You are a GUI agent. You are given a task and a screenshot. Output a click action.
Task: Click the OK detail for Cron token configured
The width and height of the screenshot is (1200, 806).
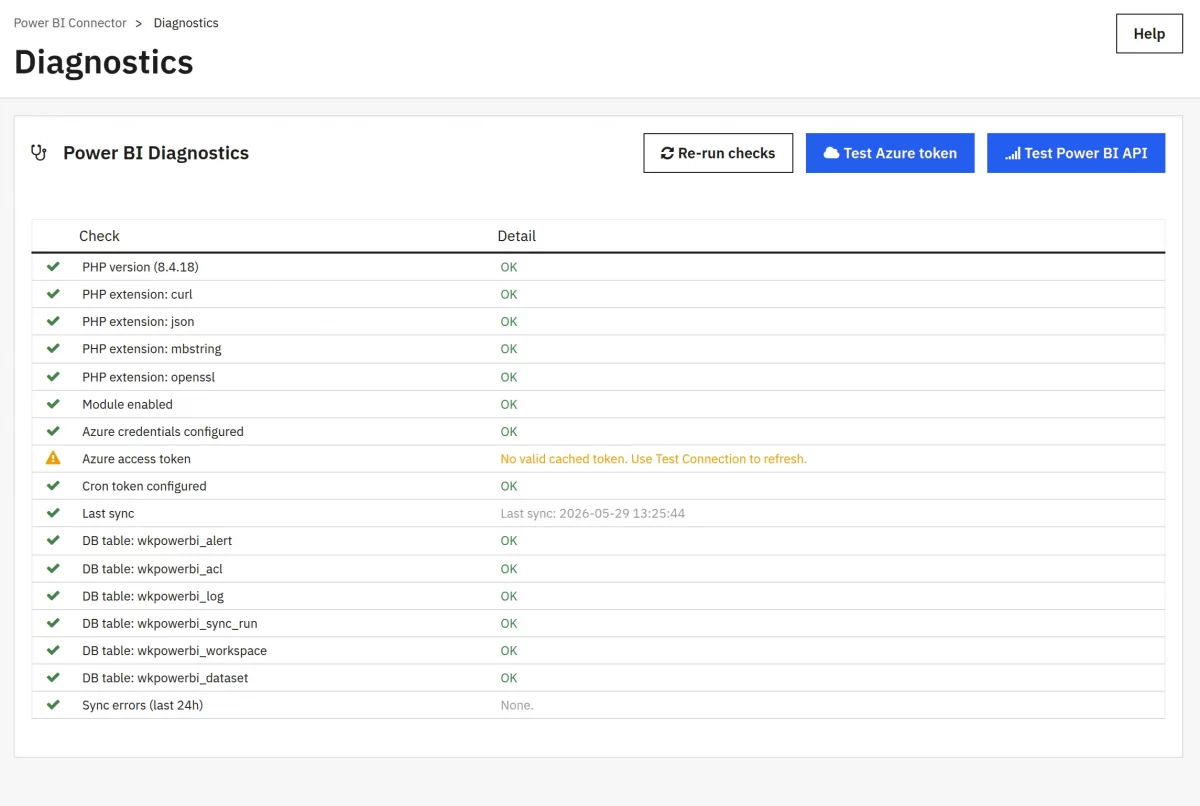(x=509, y=486)
